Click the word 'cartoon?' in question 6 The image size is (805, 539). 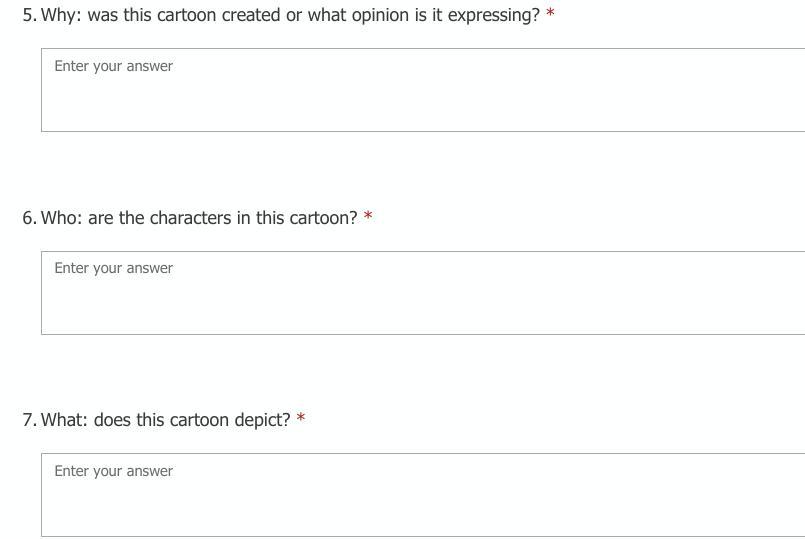323,218
